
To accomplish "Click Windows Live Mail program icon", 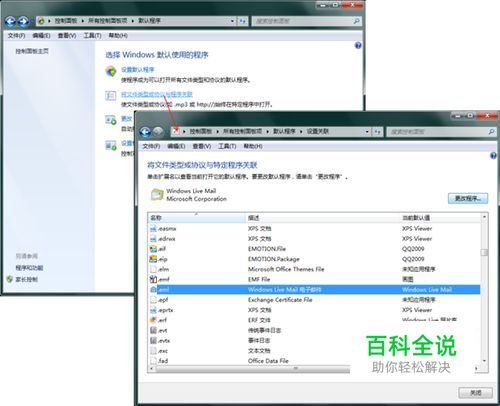I will [x=157, y=195].
